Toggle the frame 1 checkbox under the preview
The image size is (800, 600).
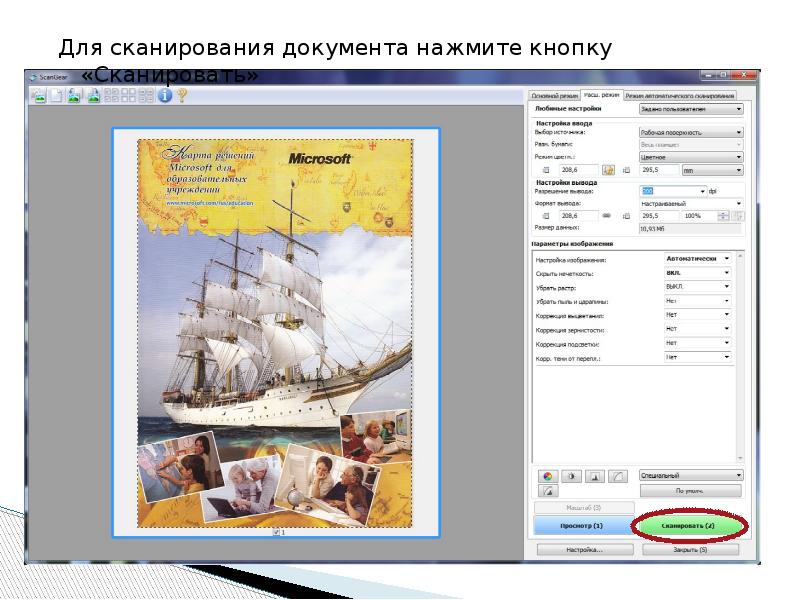pyautogui.click(x=276, y=532)
